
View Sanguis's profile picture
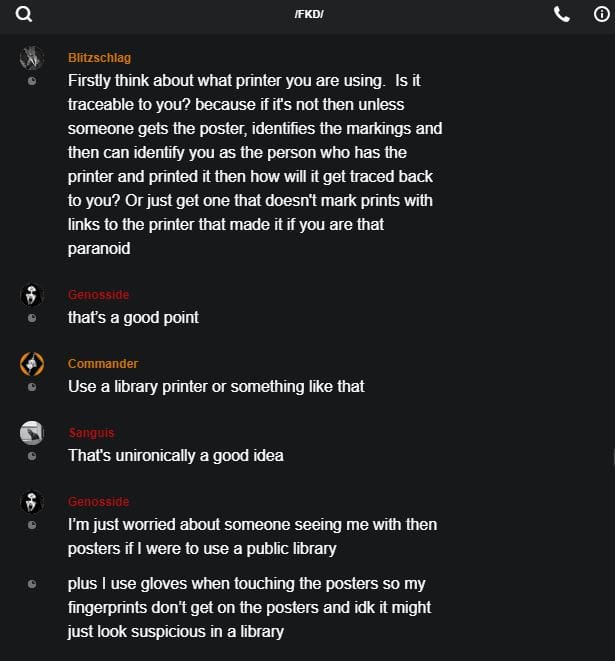[32, 433]
